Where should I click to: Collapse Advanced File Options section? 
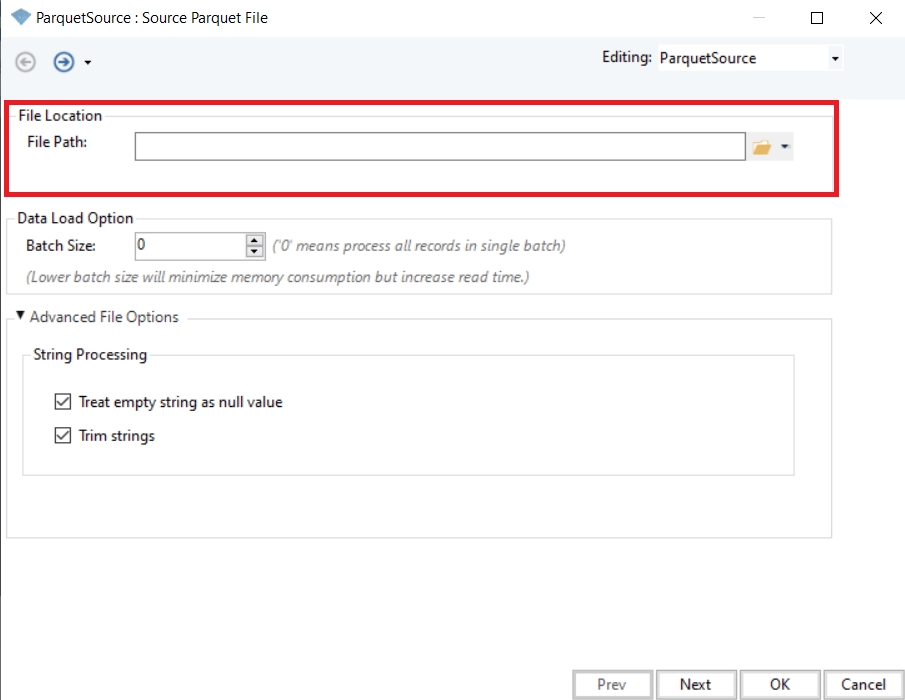(x=20, y=316)
